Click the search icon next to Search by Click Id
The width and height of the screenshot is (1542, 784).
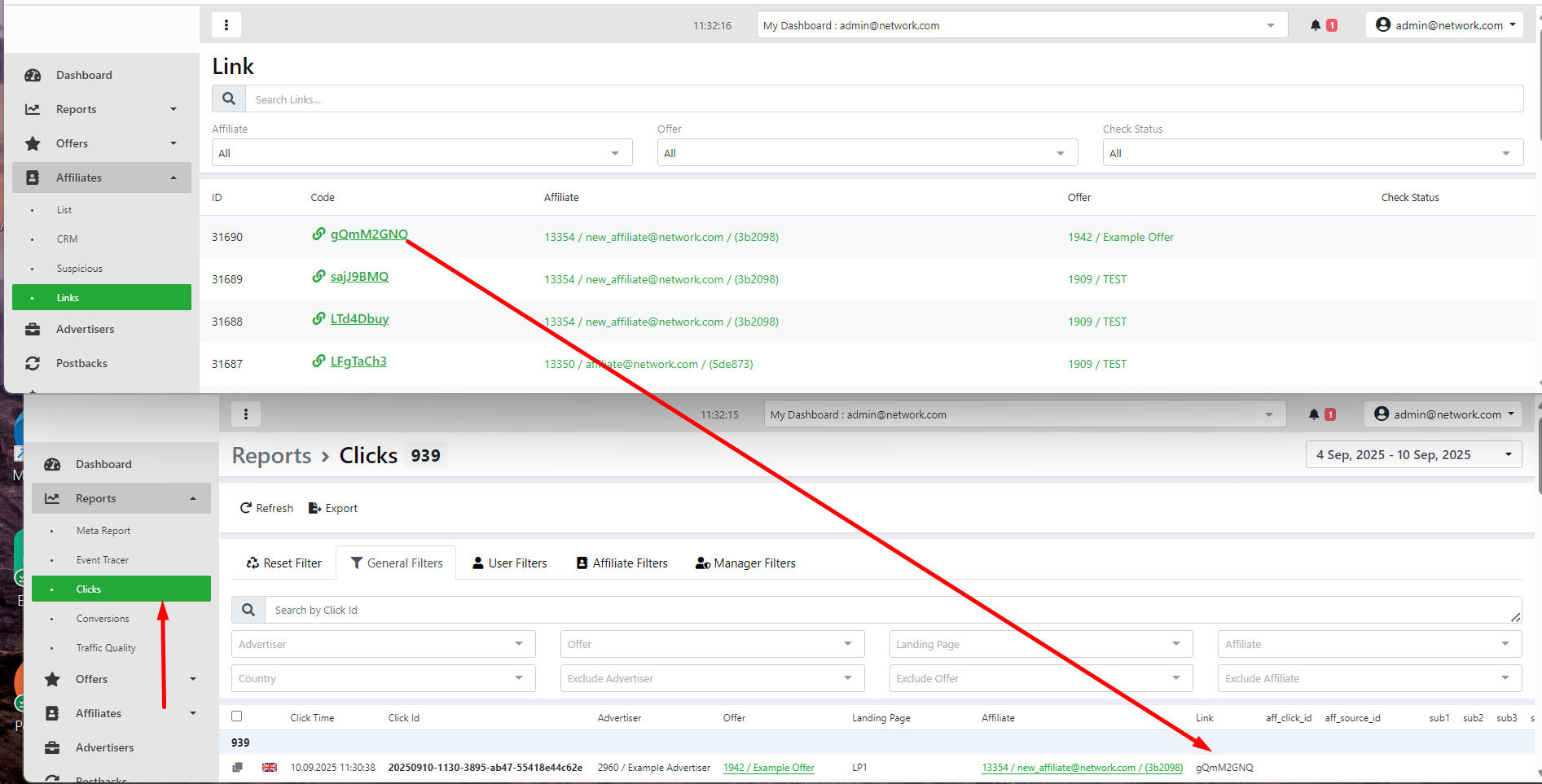tap(248, 610)
